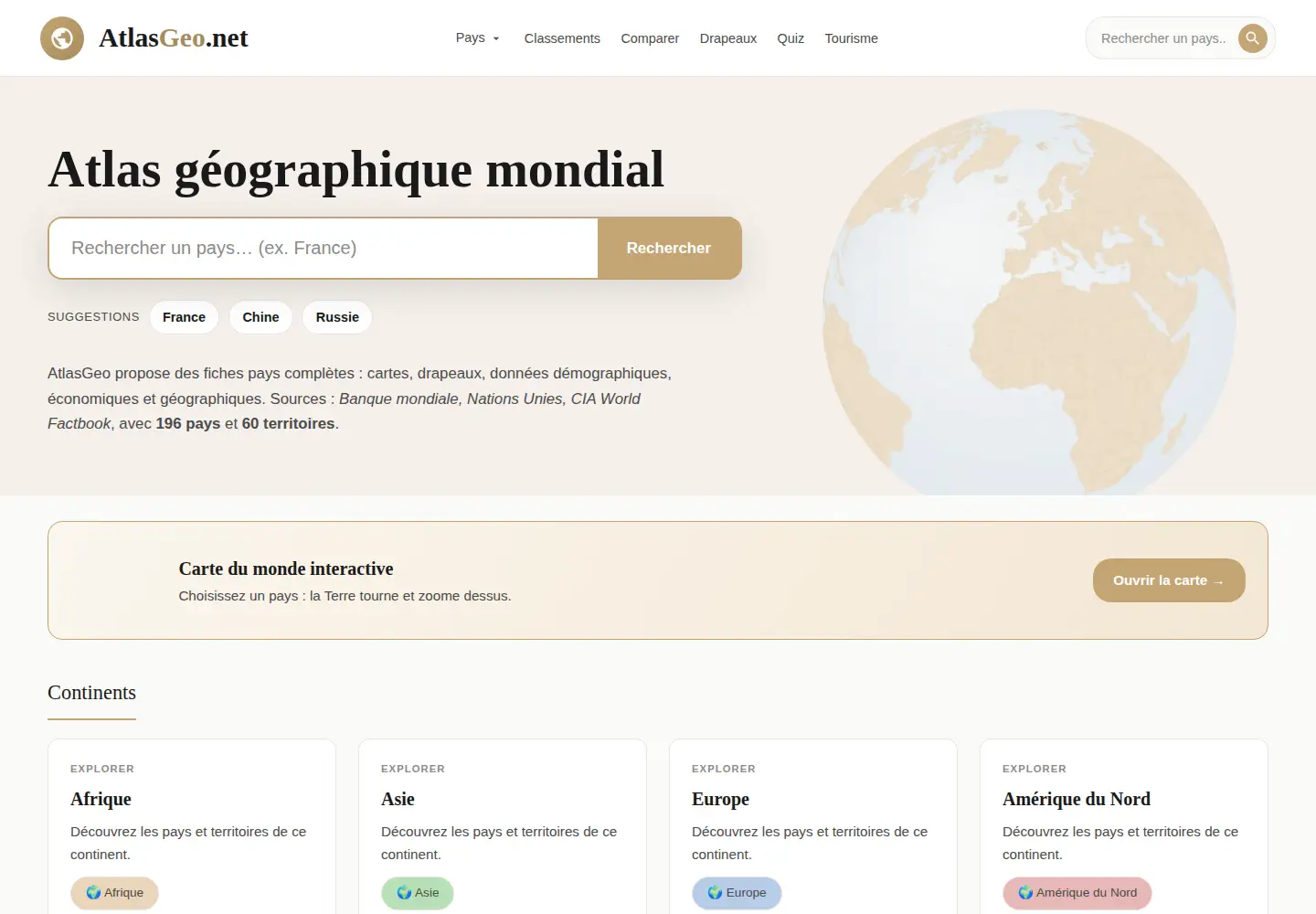Select the Russie suggestion chip
This screenshot has width=1316, height=914.
[337, 317]
